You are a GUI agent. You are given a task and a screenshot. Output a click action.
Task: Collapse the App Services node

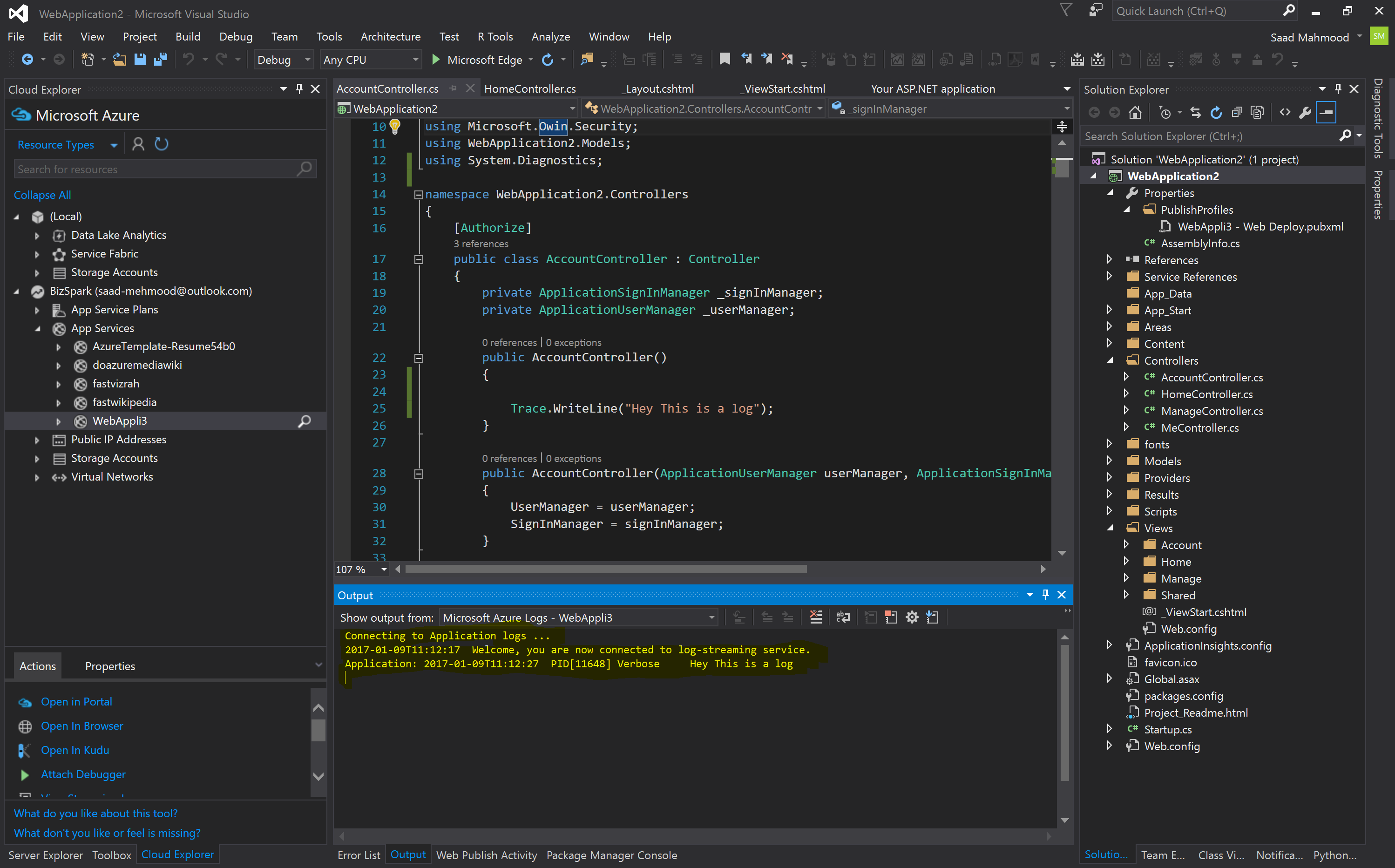coord(37,329)
